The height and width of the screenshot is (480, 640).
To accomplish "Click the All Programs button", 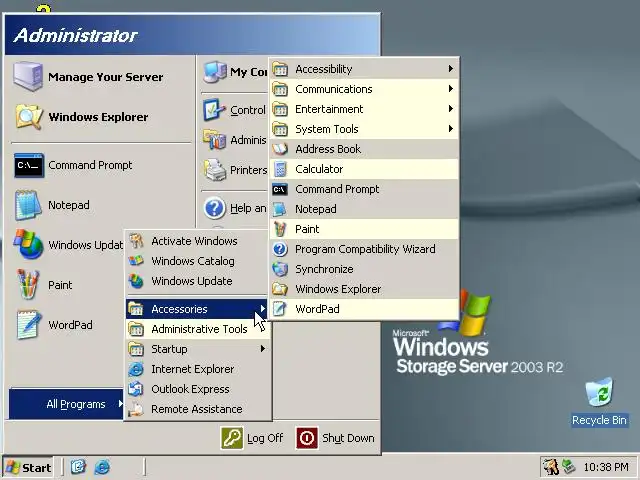I will (67, 404).
